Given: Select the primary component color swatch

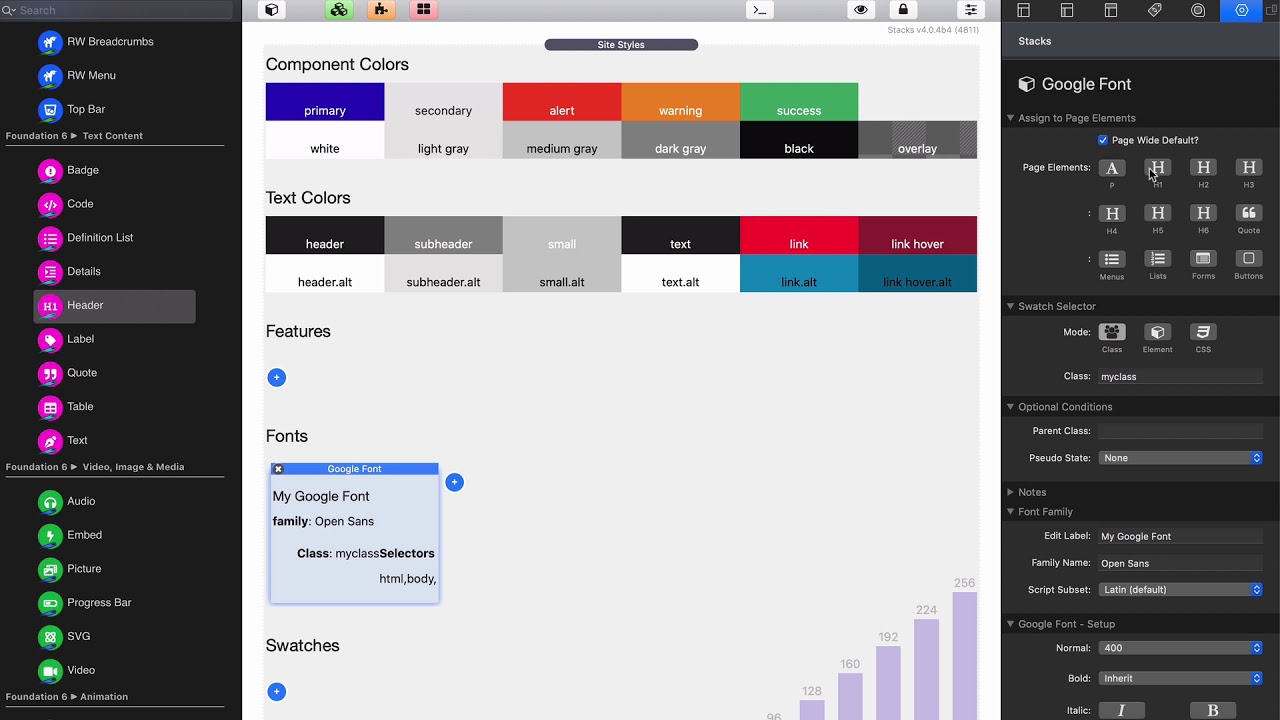Looking at the screenshot, I should 325,102.
